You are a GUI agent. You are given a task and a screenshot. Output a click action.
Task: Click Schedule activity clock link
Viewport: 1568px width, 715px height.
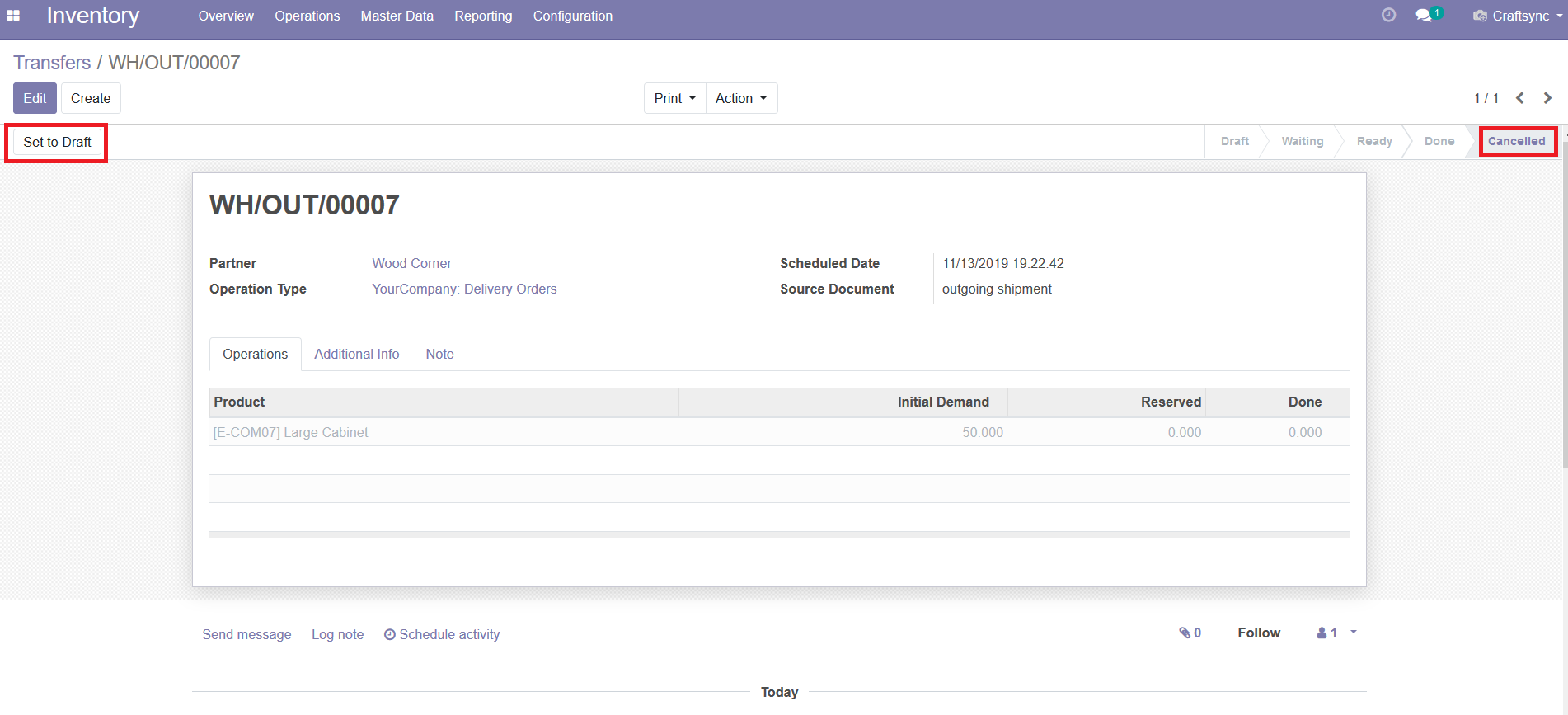tap(442, 634)
